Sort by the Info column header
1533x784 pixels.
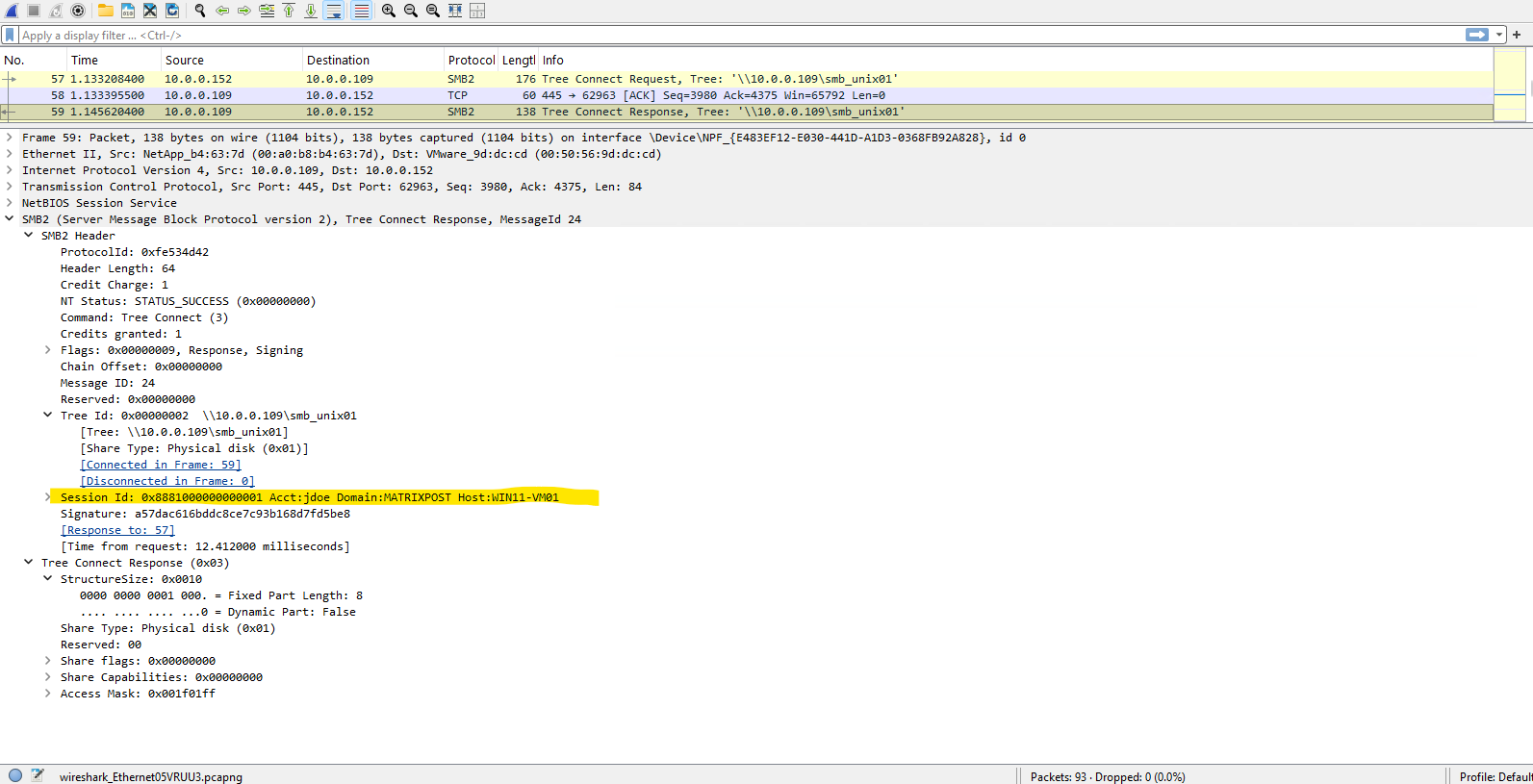(x=1015, y=60)
